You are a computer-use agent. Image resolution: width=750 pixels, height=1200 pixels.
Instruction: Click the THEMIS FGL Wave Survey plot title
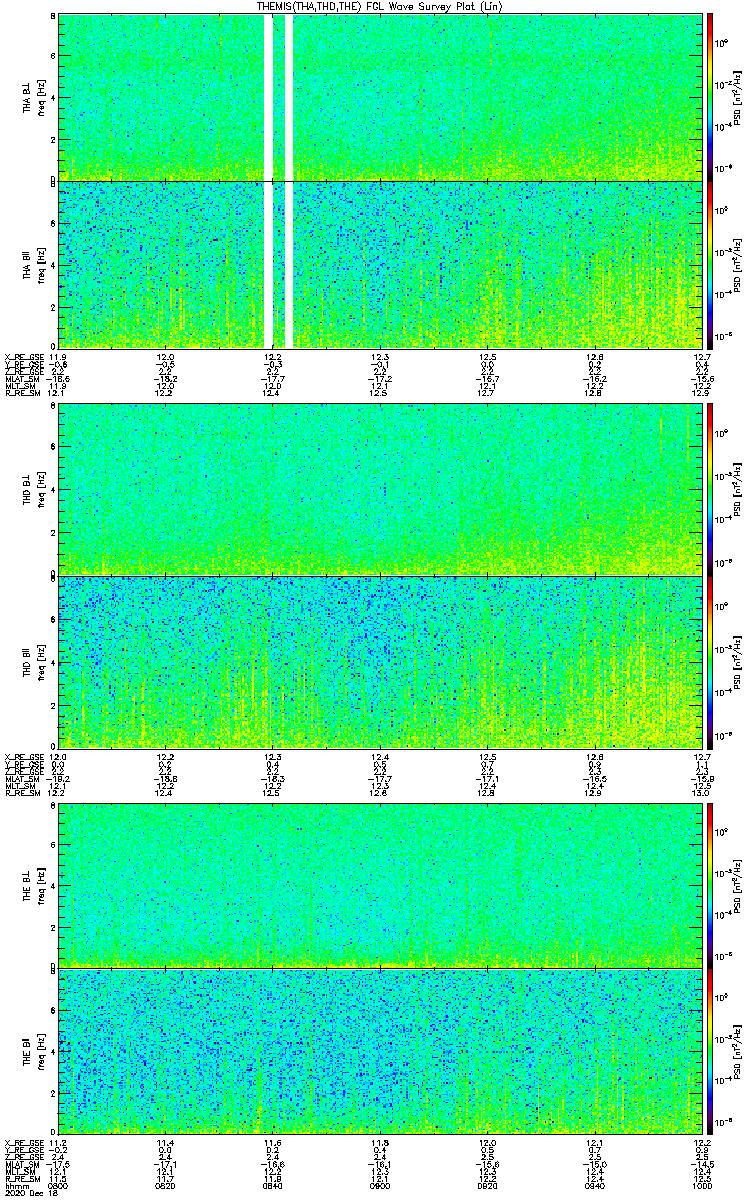(x=378, y=6)
